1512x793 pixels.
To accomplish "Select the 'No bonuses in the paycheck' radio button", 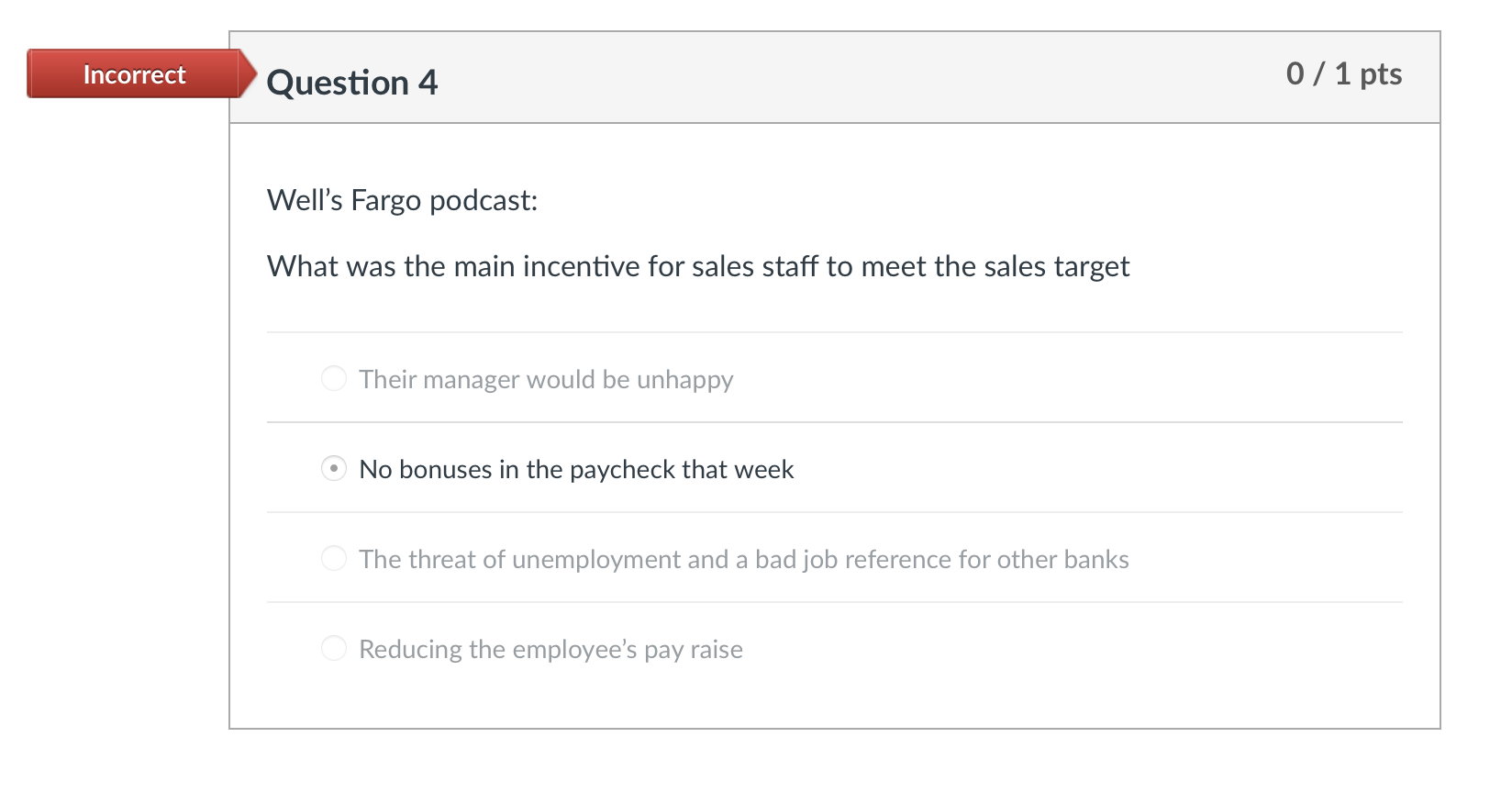I will click(334, 468).
